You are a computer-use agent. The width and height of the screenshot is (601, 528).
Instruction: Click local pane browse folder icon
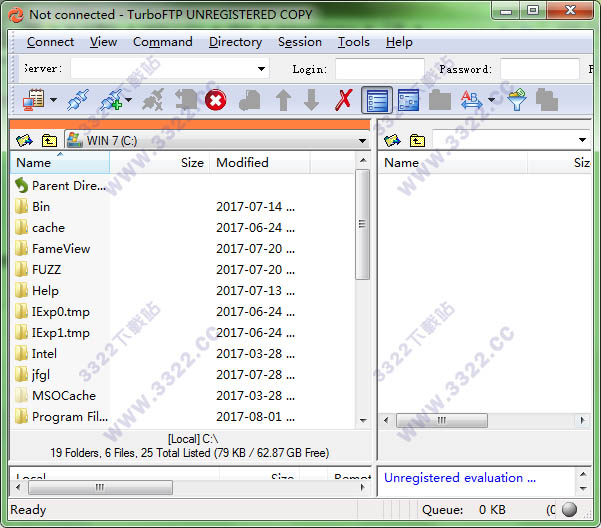coord(25,141)
